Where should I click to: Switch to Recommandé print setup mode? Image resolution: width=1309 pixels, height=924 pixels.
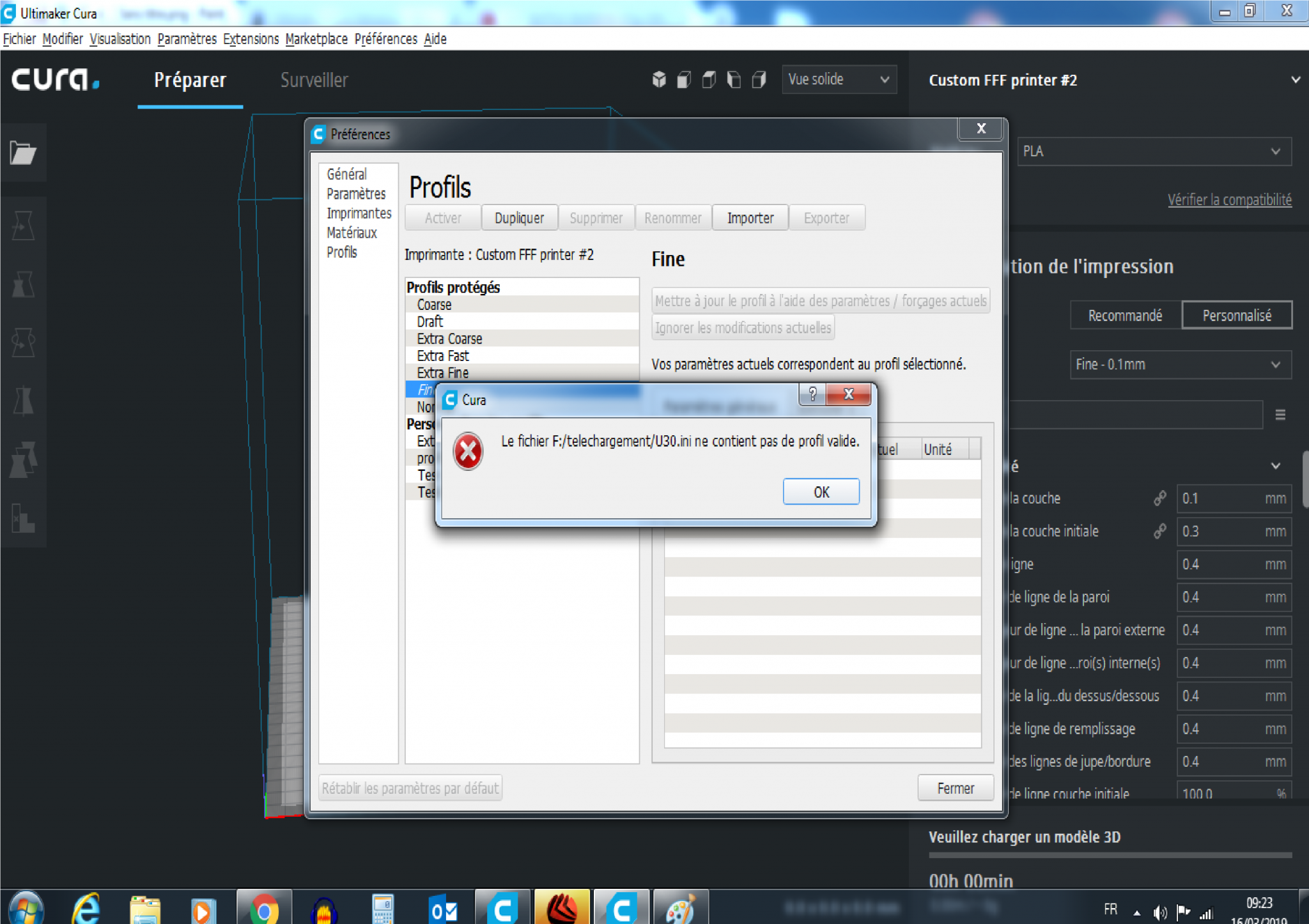point(1125,316)
